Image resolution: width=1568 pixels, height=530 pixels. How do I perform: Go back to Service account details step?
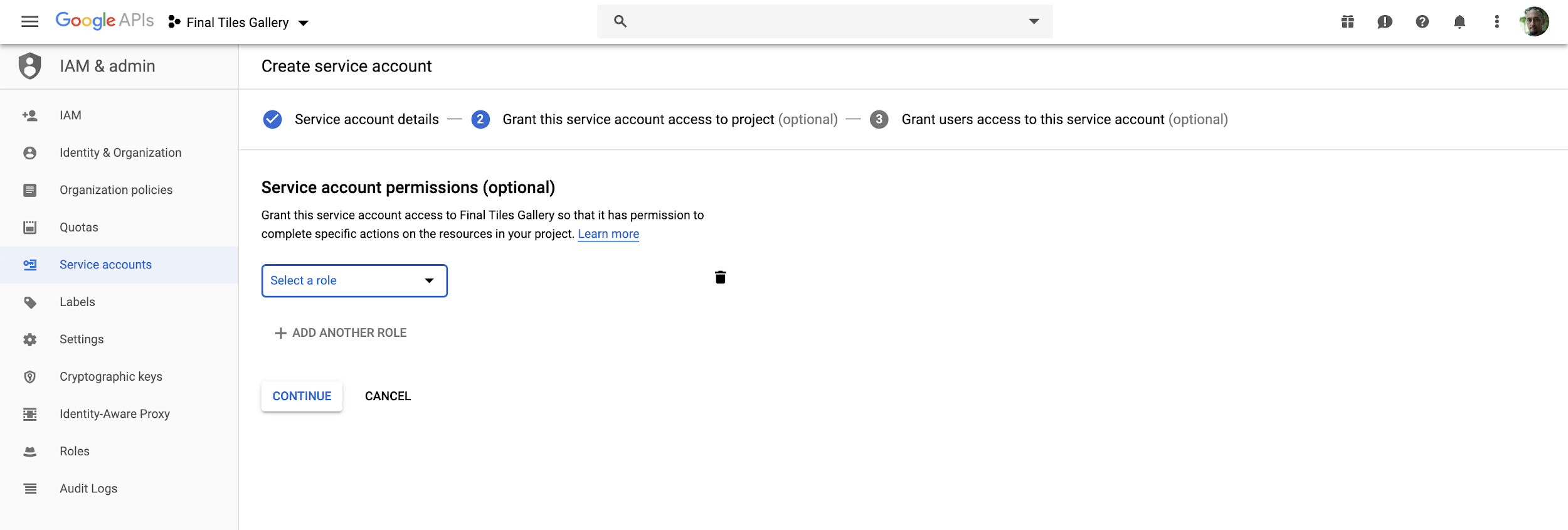tap(366, 119)
